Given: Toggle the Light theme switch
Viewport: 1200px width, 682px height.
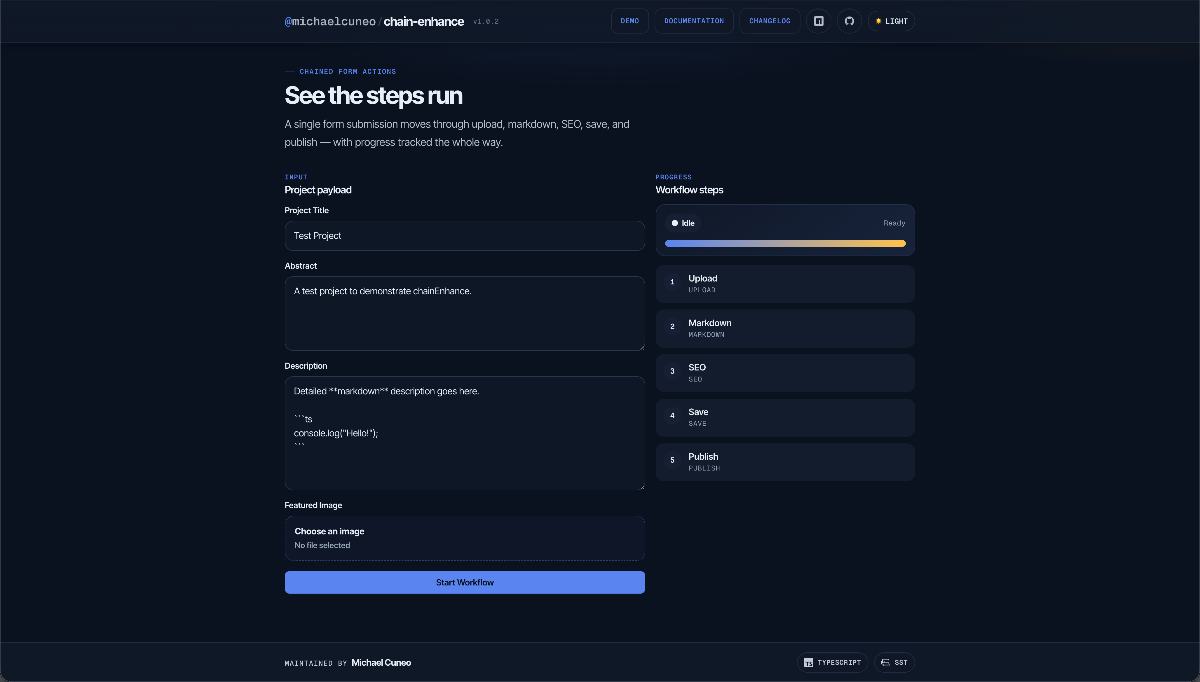Looking at the screenshot, I should [x=891, y=21].
